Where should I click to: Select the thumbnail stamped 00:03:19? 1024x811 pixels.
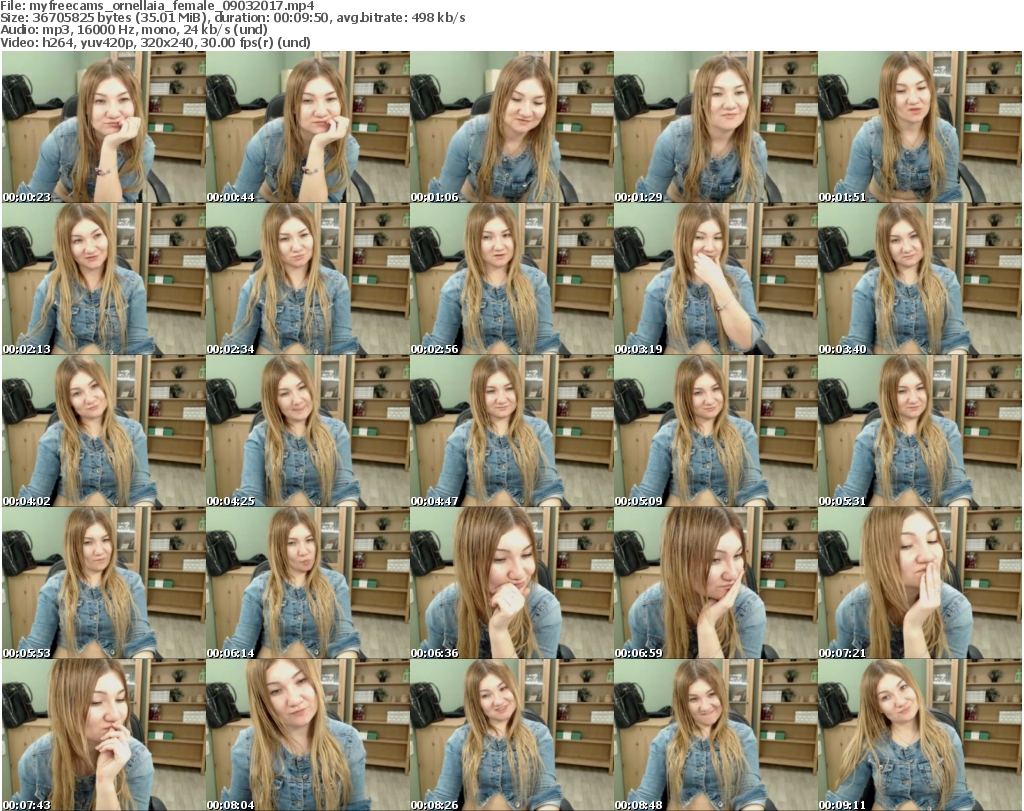(x=715, y=279)
